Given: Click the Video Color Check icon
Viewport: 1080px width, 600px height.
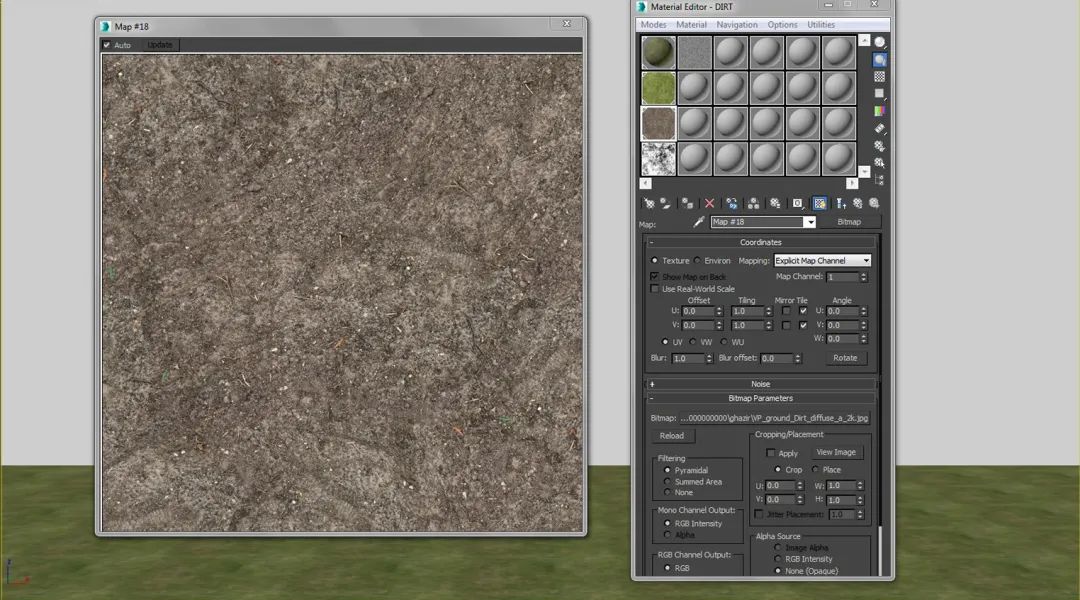Looking at the screenshot, I should click(879, 111).
